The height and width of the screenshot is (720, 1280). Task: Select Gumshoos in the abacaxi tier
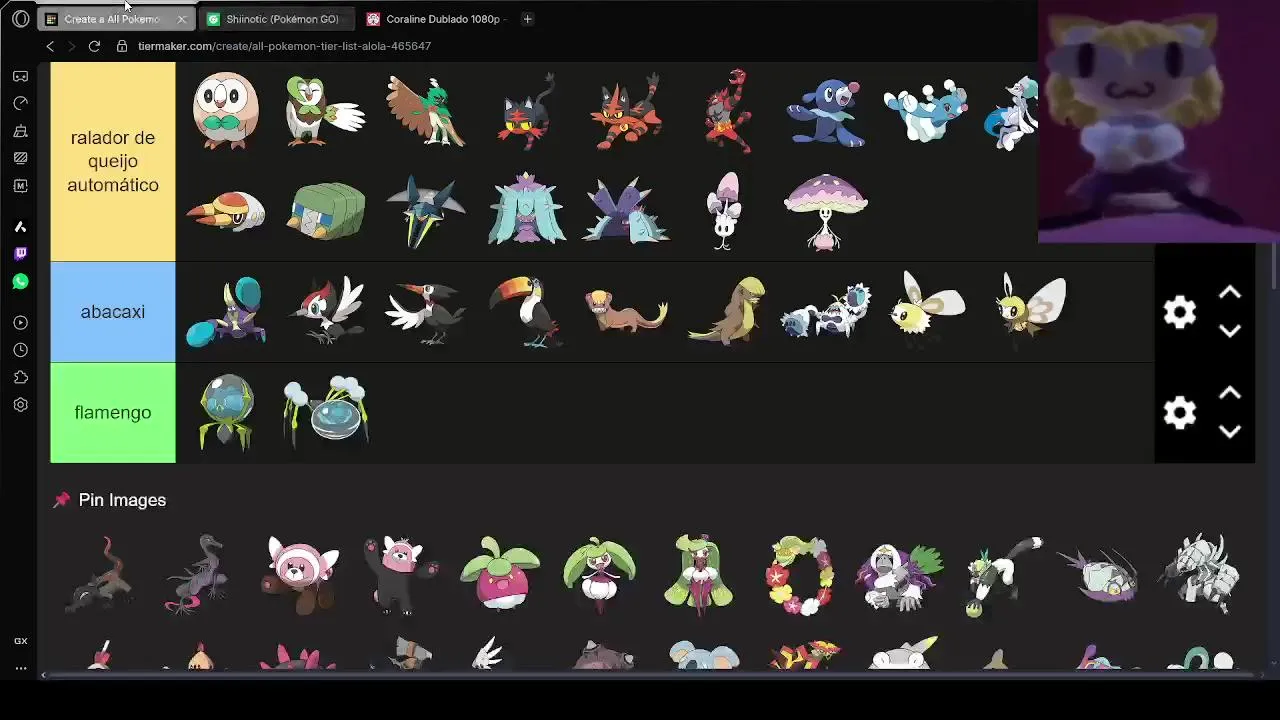click(x=728, y=312)
